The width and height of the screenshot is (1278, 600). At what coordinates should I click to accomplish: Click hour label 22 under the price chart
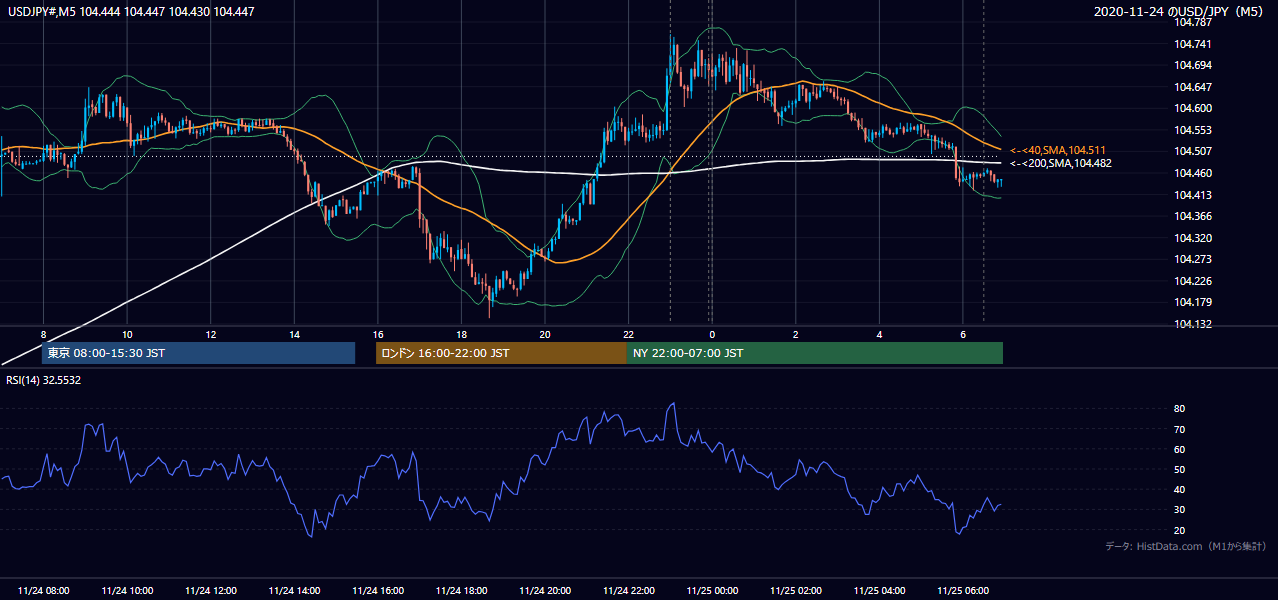point(628,334)
